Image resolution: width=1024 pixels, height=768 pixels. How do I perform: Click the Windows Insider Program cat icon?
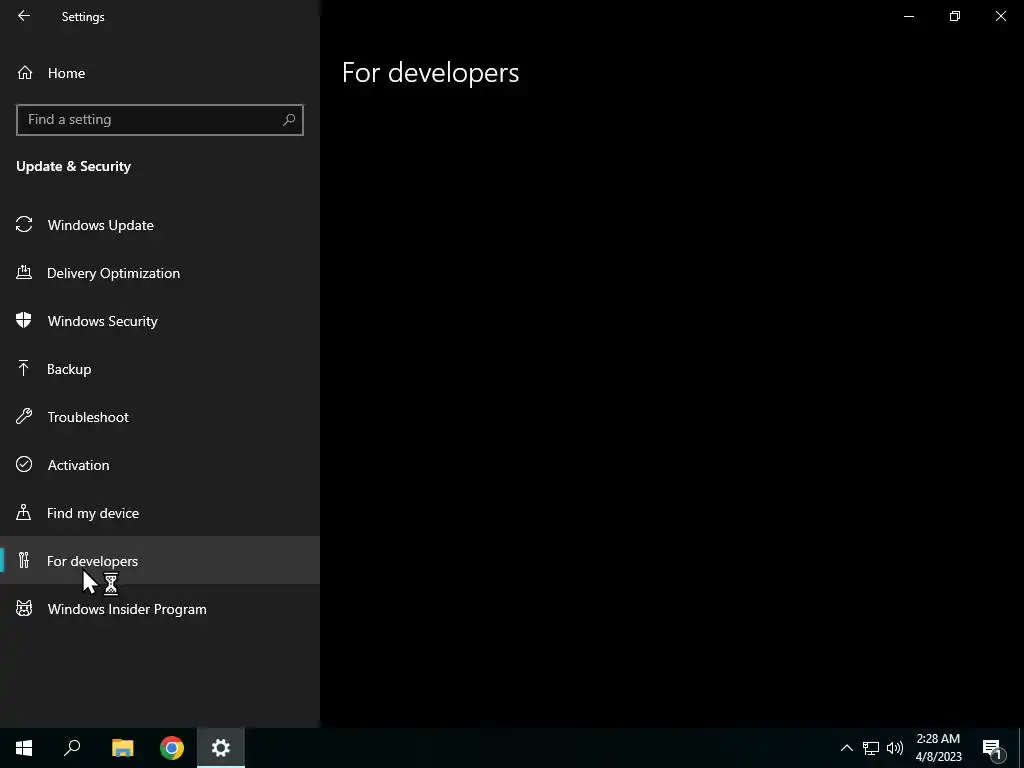point(24,609)
